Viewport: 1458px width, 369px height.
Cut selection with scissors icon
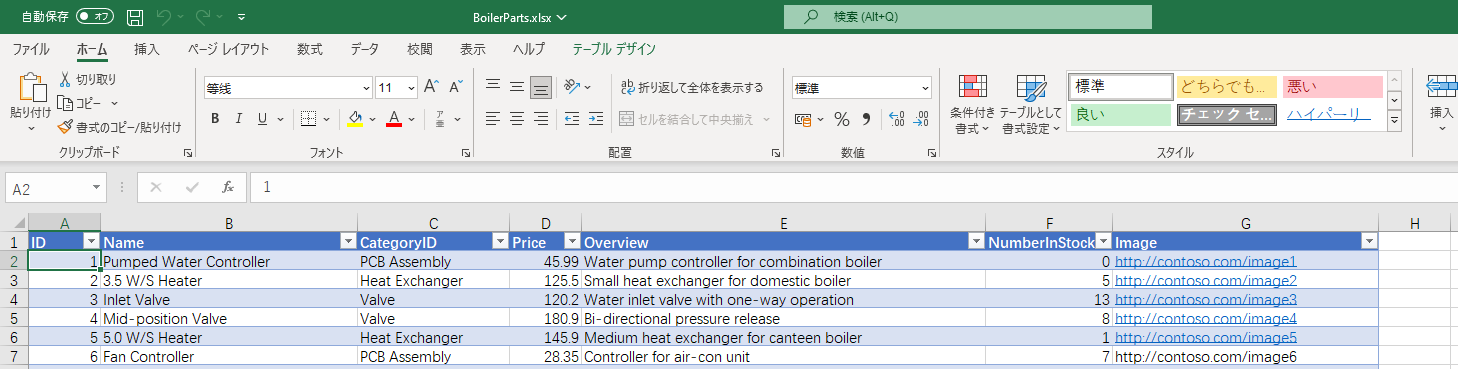65,79
